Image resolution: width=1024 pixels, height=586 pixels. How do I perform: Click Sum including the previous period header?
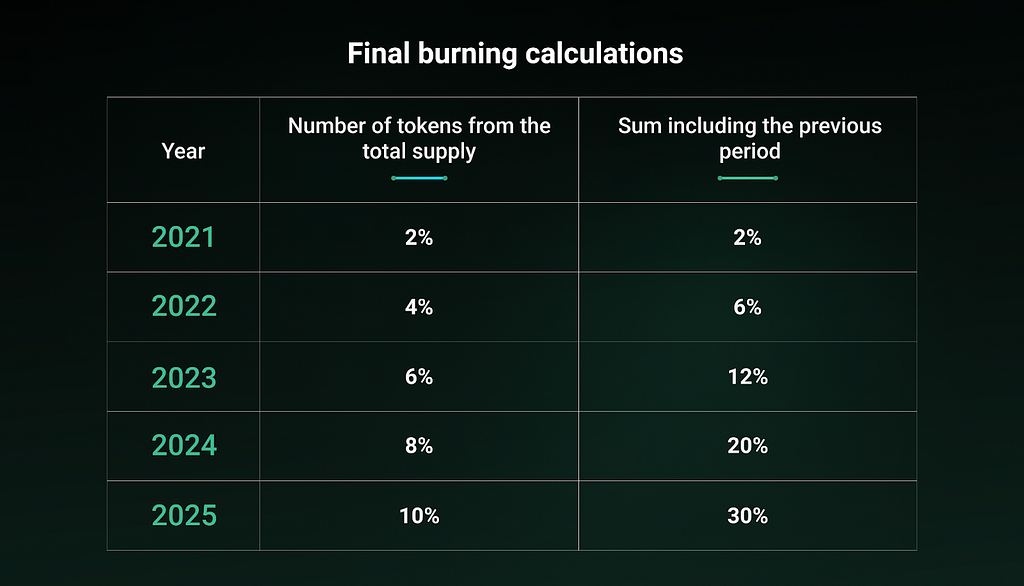pyautogui.click(x=749, y=138)
